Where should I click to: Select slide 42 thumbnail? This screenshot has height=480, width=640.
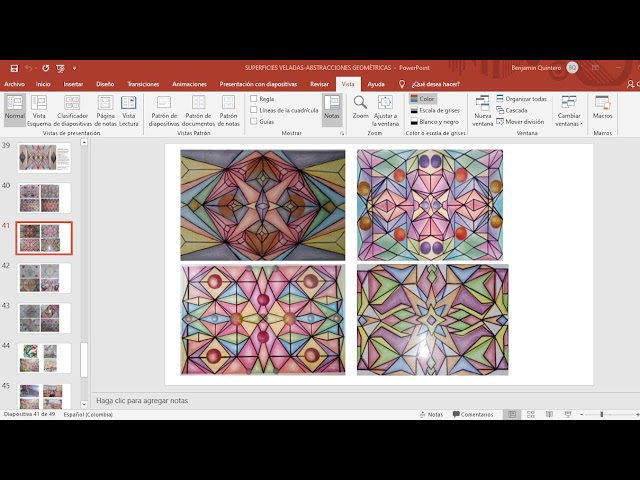[44, 278]
